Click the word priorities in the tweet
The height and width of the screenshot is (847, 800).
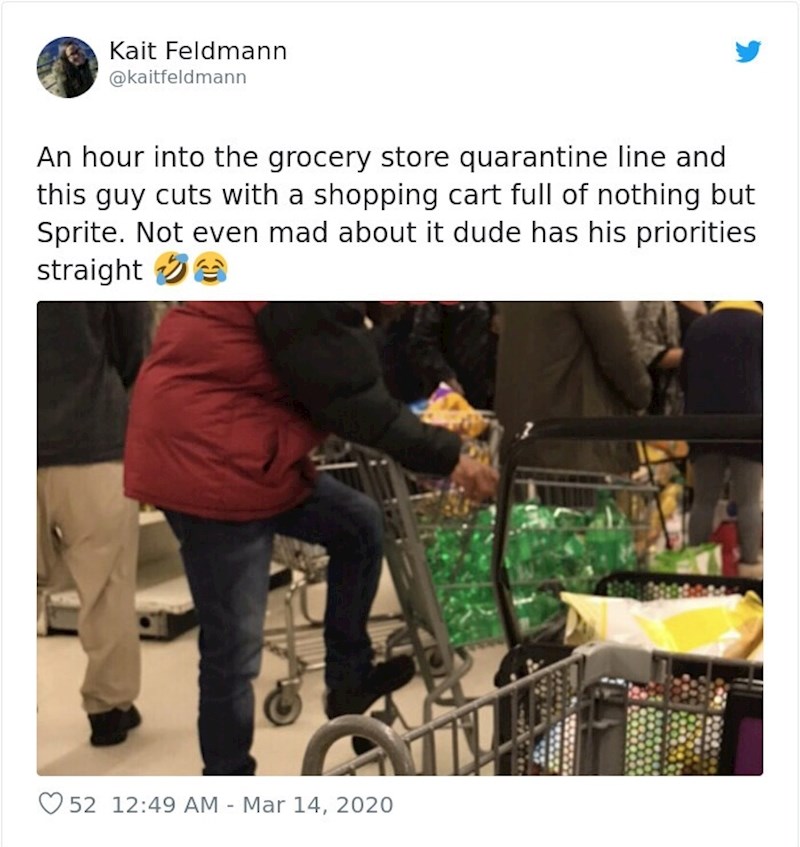tap(696, 233)
